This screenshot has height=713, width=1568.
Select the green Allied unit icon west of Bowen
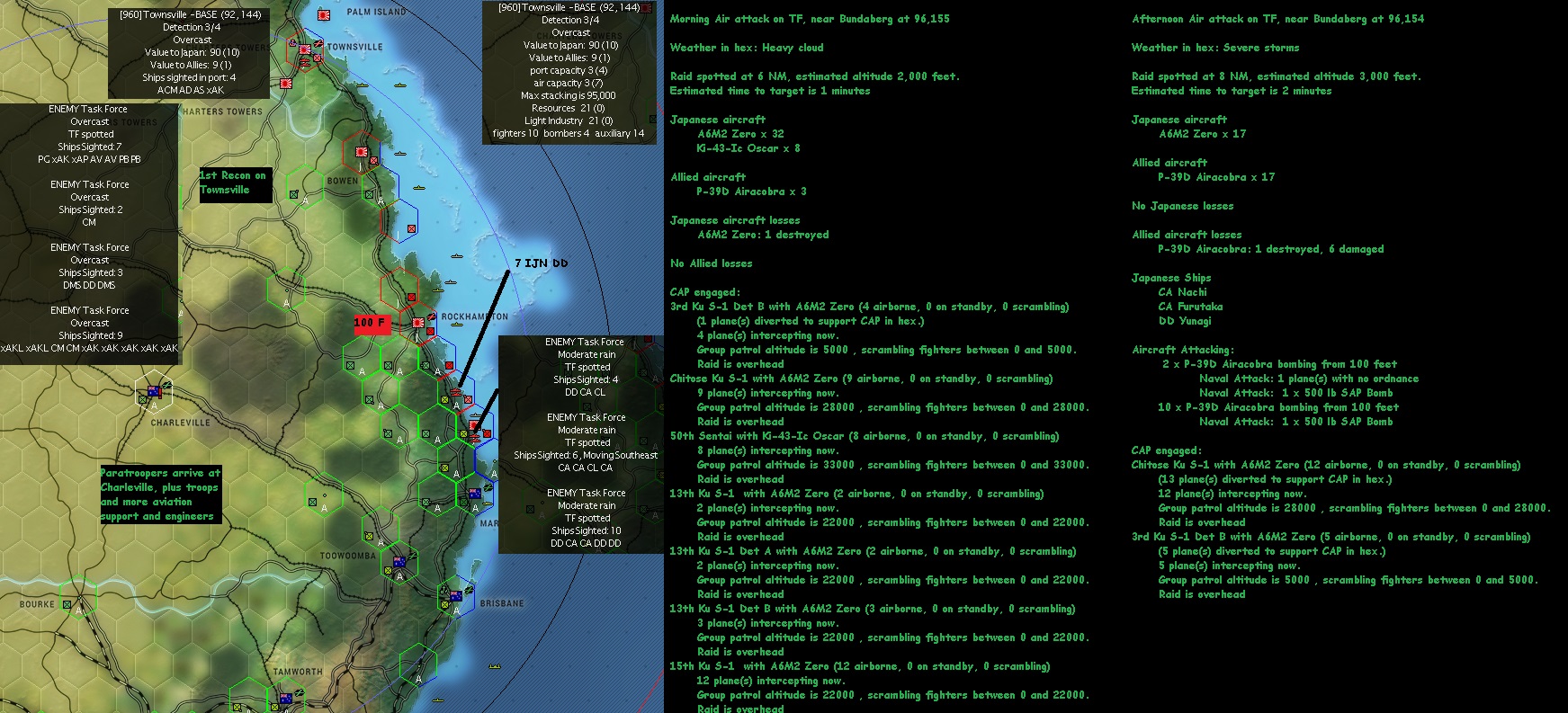tap(293, 192)
